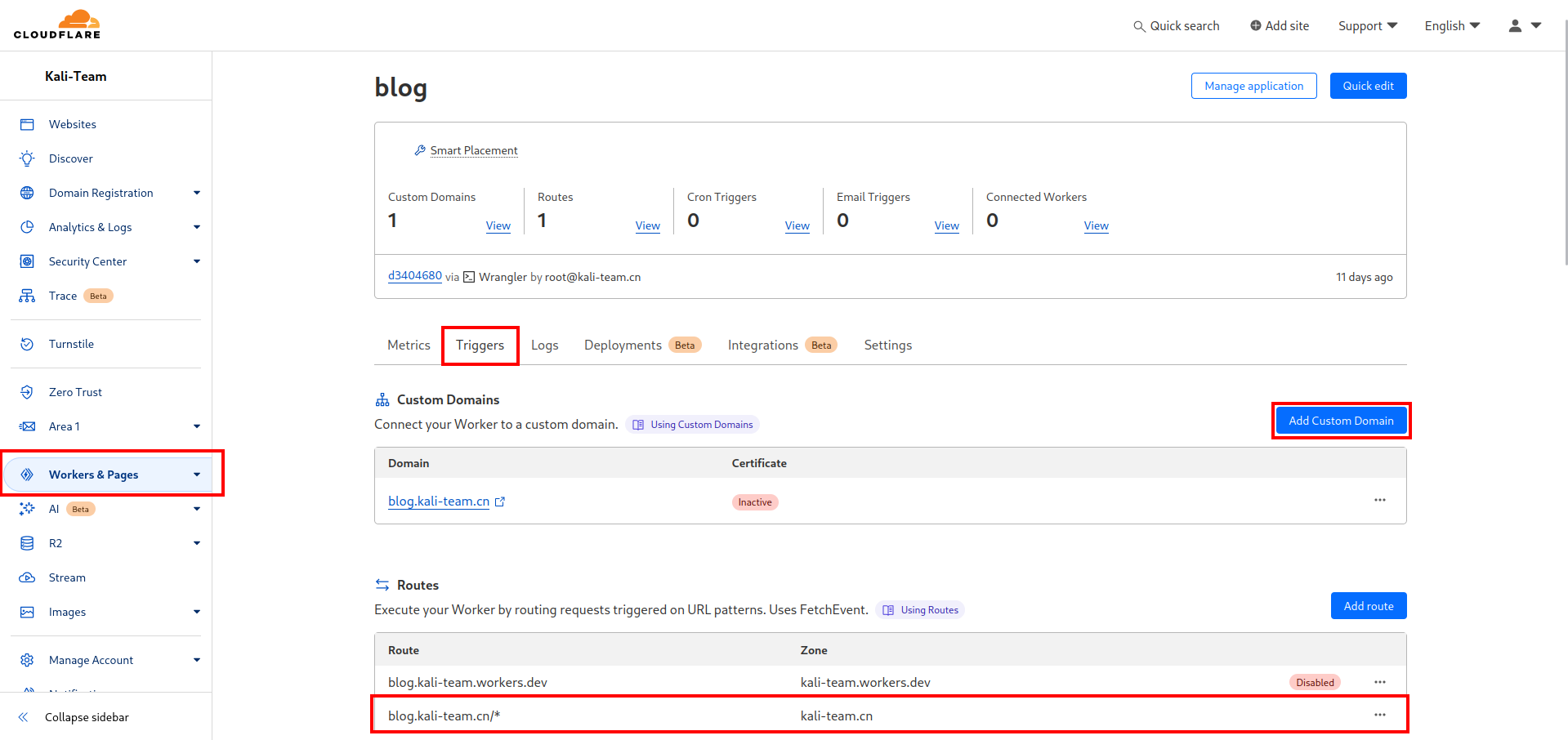Click the Domain Registration globe icon
The width and height of the screenshot is (1568, 740).
click(x=27, y=193)
